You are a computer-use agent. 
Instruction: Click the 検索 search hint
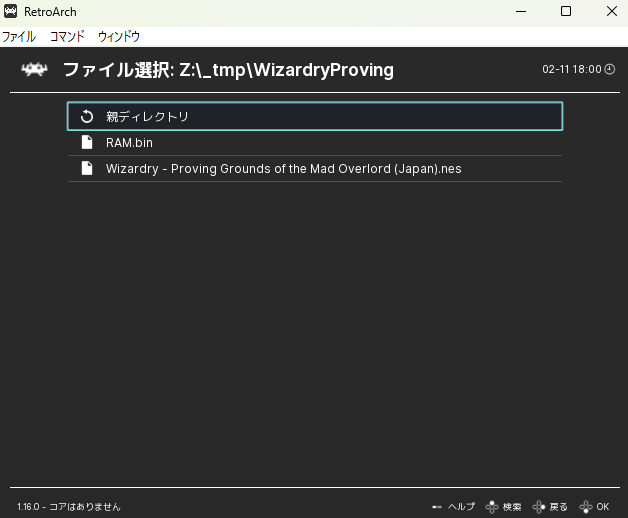coord(512,507)
